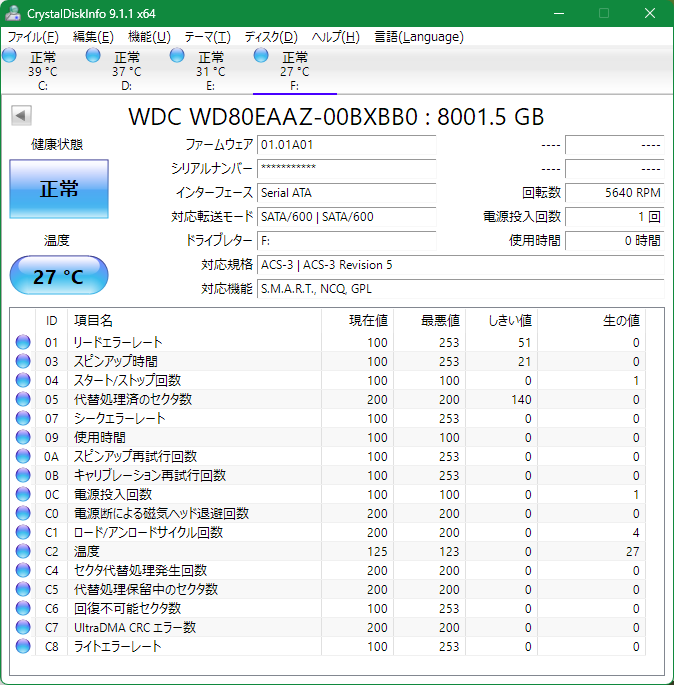Open the テーマ(T) menu
This screenshot has height=685, width=674.
pyautogui.click(x=207, y=37)
